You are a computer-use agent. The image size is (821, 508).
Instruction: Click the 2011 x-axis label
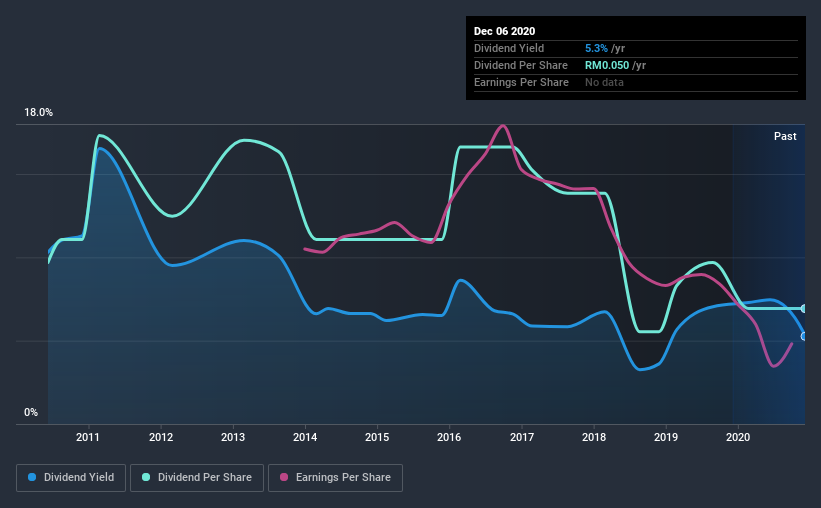pyautogui.click(x=88, y=437)
